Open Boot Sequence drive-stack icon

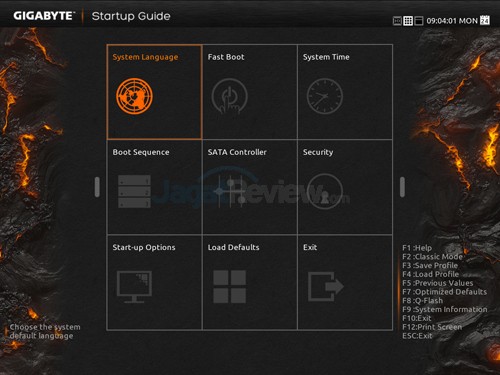(x=134, y=191)
